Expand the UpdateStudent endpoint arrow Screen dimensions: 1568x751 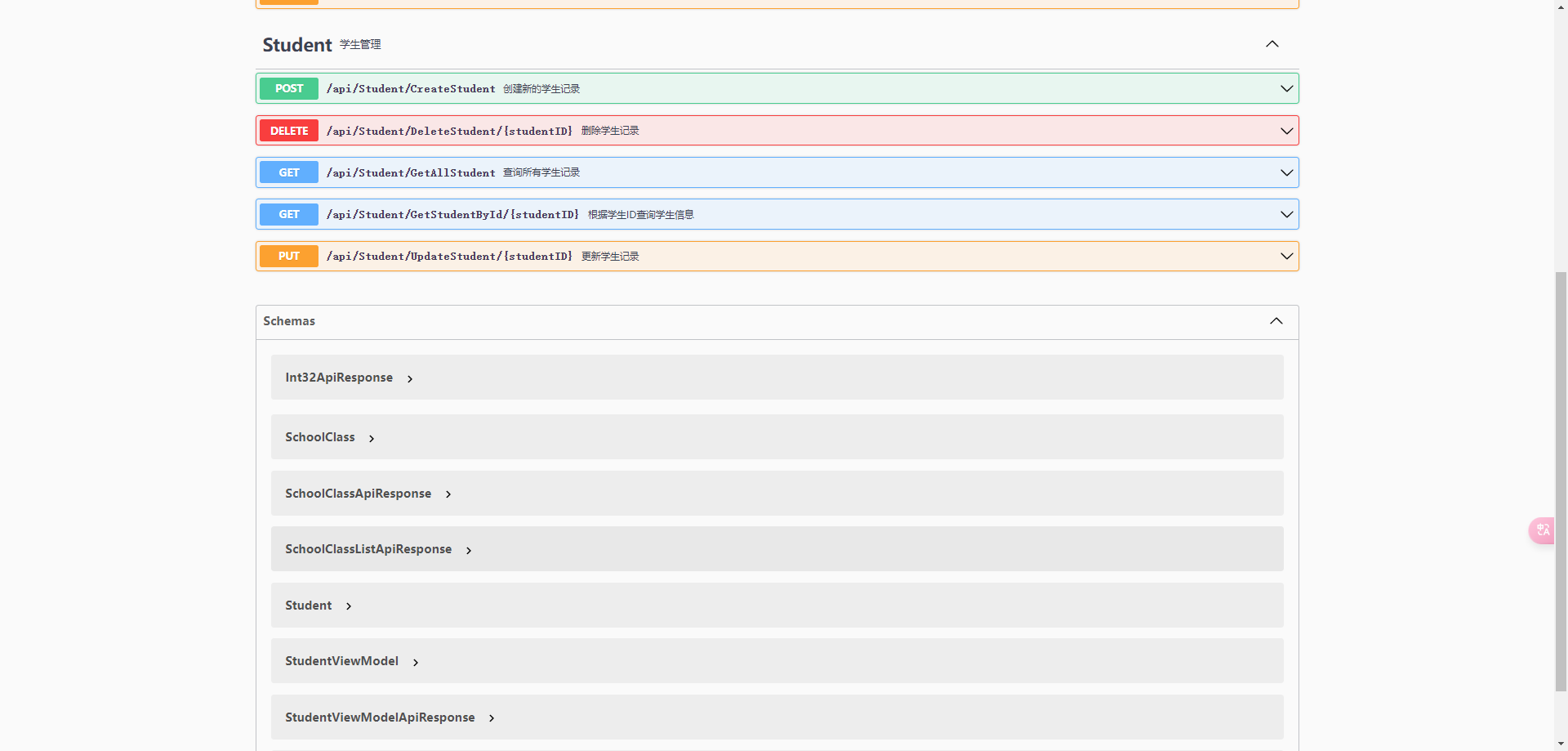[1286, 256]
